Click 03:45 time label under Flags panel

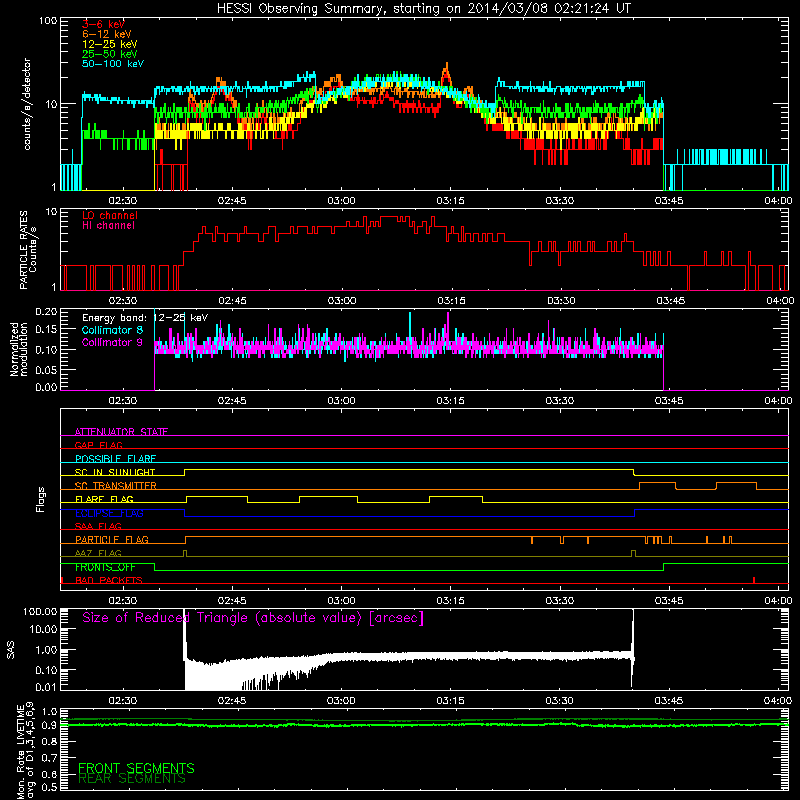coord(669,601)
